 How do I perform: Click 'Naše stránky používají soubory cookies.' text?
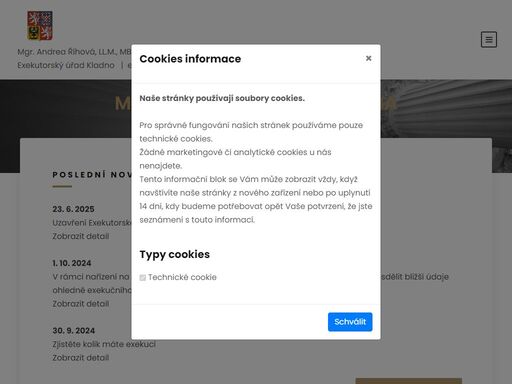(222, 98)
